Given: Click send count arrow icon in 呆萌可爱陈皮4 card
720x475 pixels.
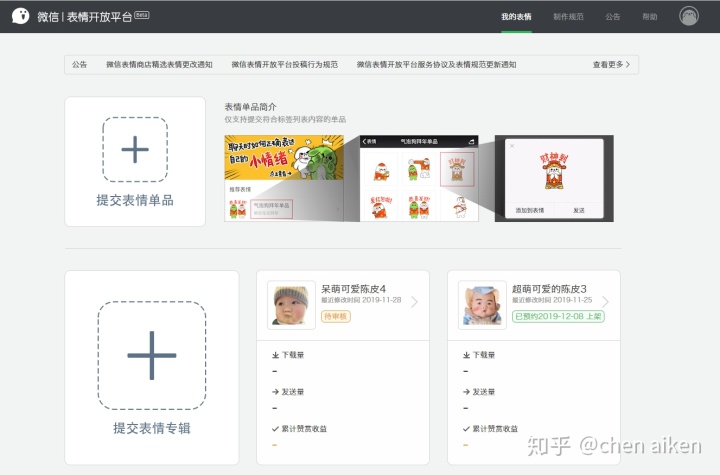Looking at the screenshot, I should tap(276, 392).
